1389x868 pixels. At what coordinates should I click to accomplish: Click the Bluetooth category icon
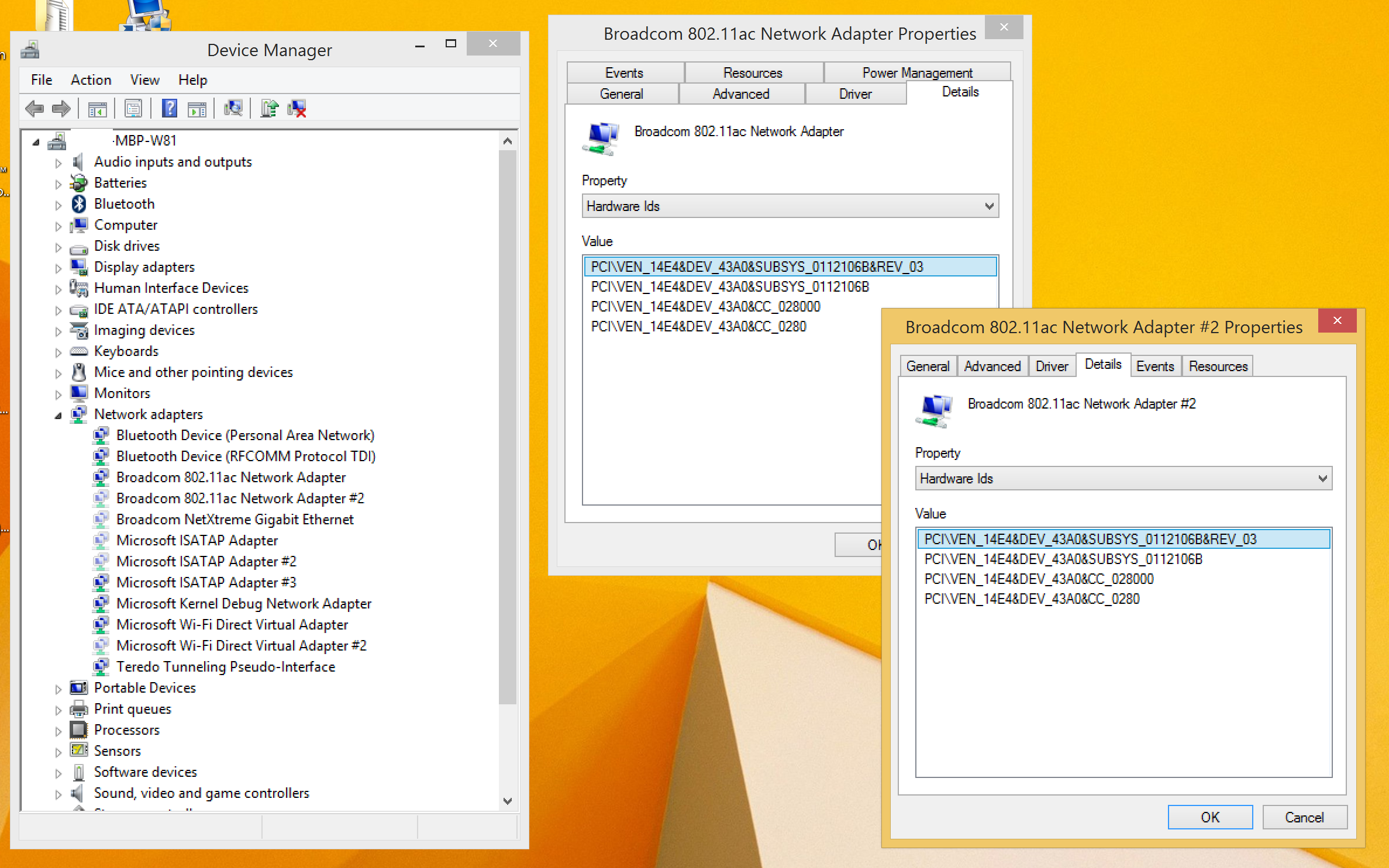79,204
